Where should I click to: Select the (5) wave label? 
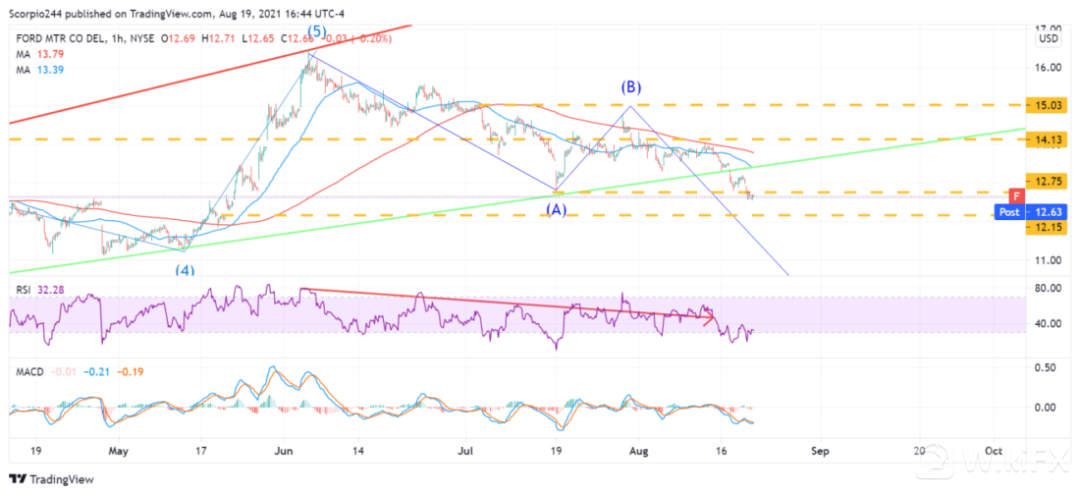point(315,32)
